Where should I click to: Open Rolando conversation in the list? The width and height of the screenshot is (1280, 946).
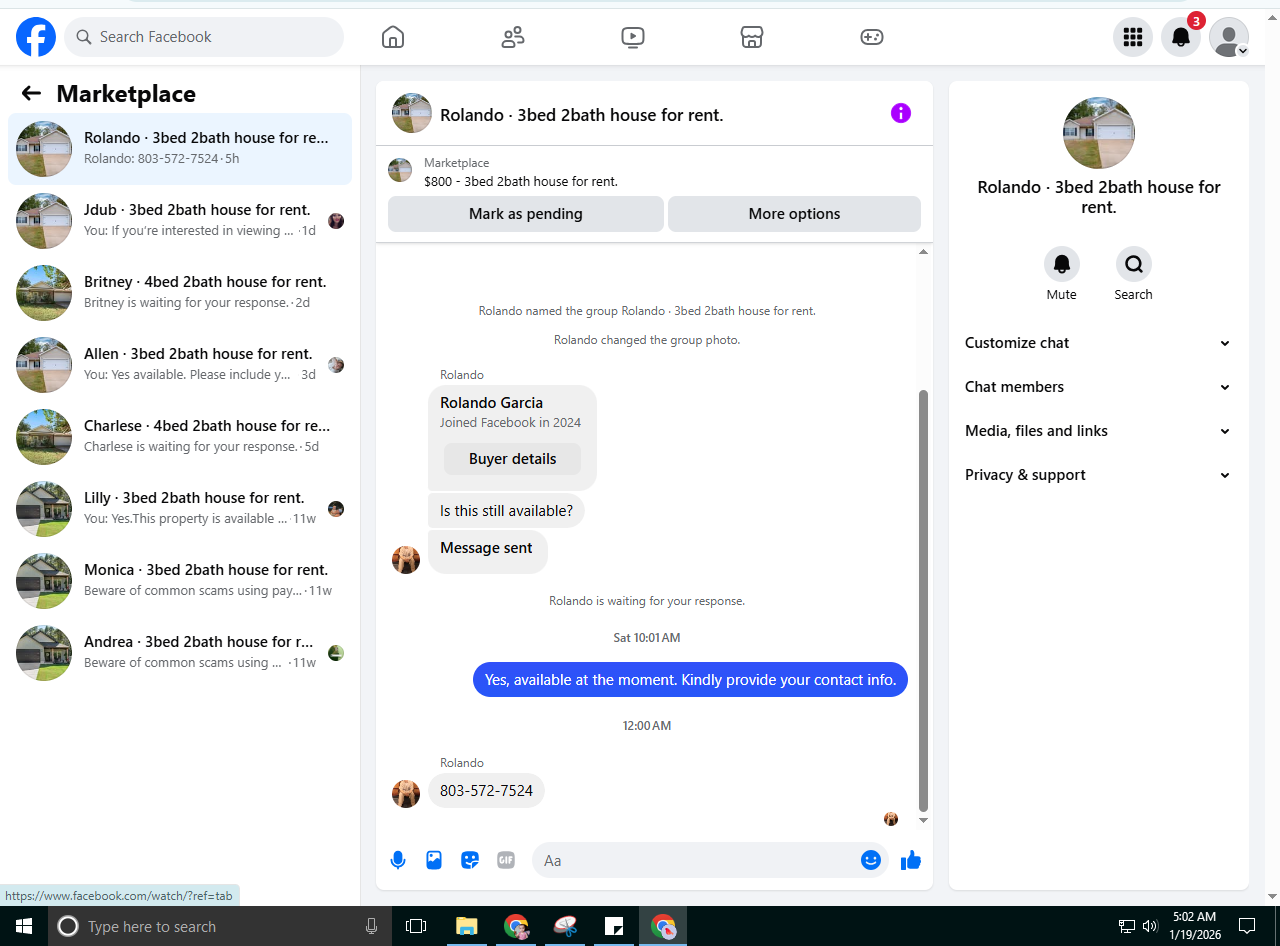pyautogui.click(x=180, y=149)
